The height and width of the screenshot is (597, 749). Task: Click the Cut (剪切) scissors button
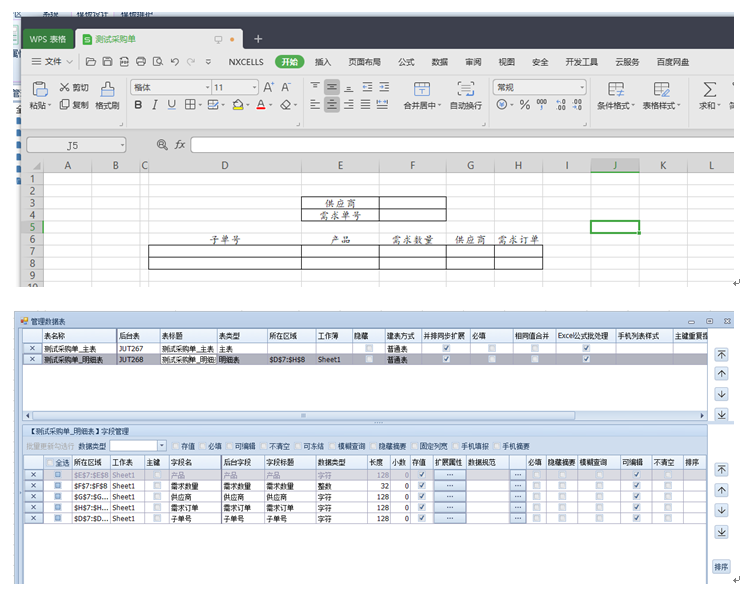click(x=74, y=87)
